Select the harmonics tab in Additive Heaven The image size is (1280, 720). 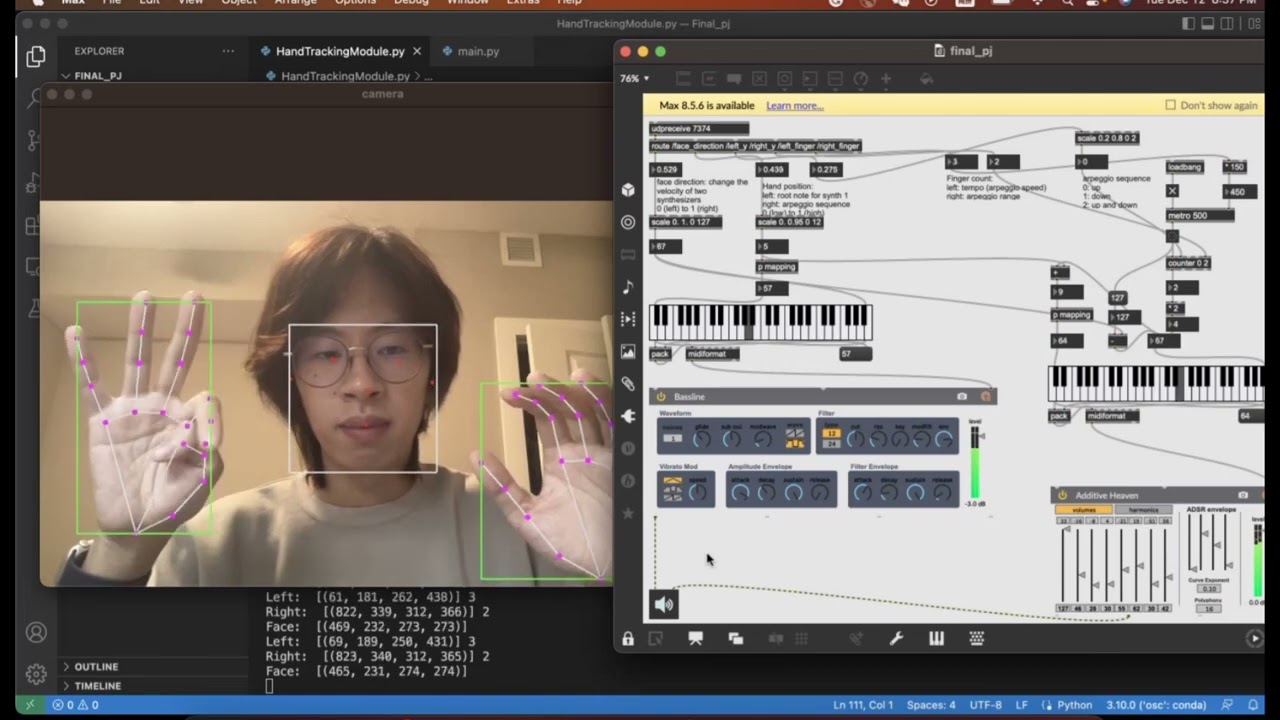click(x=1143, y=510)
